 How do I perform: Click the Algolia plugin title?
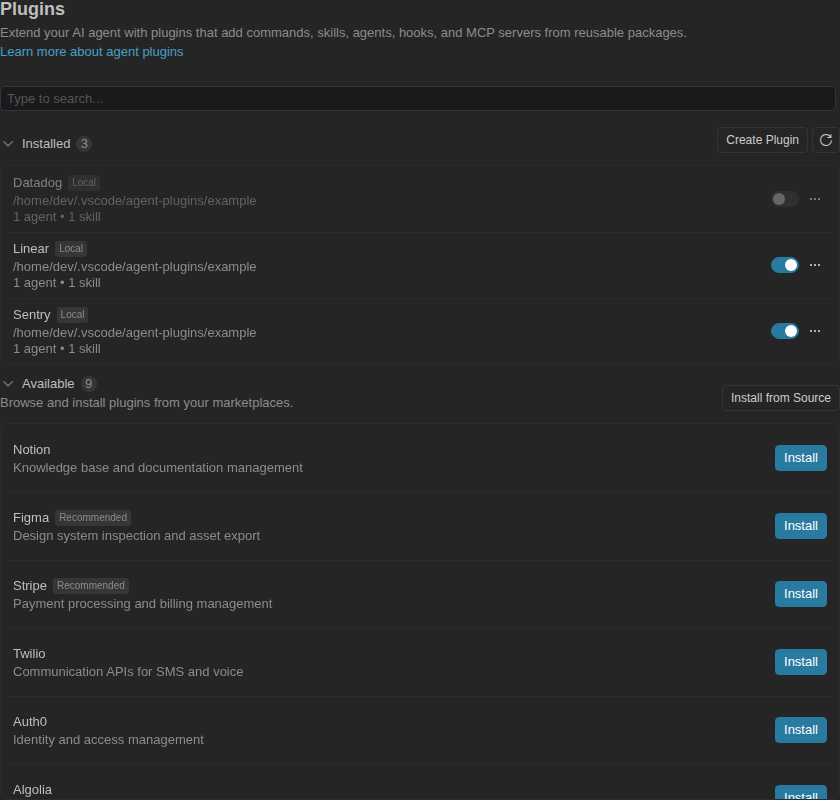tap(32, 790)
